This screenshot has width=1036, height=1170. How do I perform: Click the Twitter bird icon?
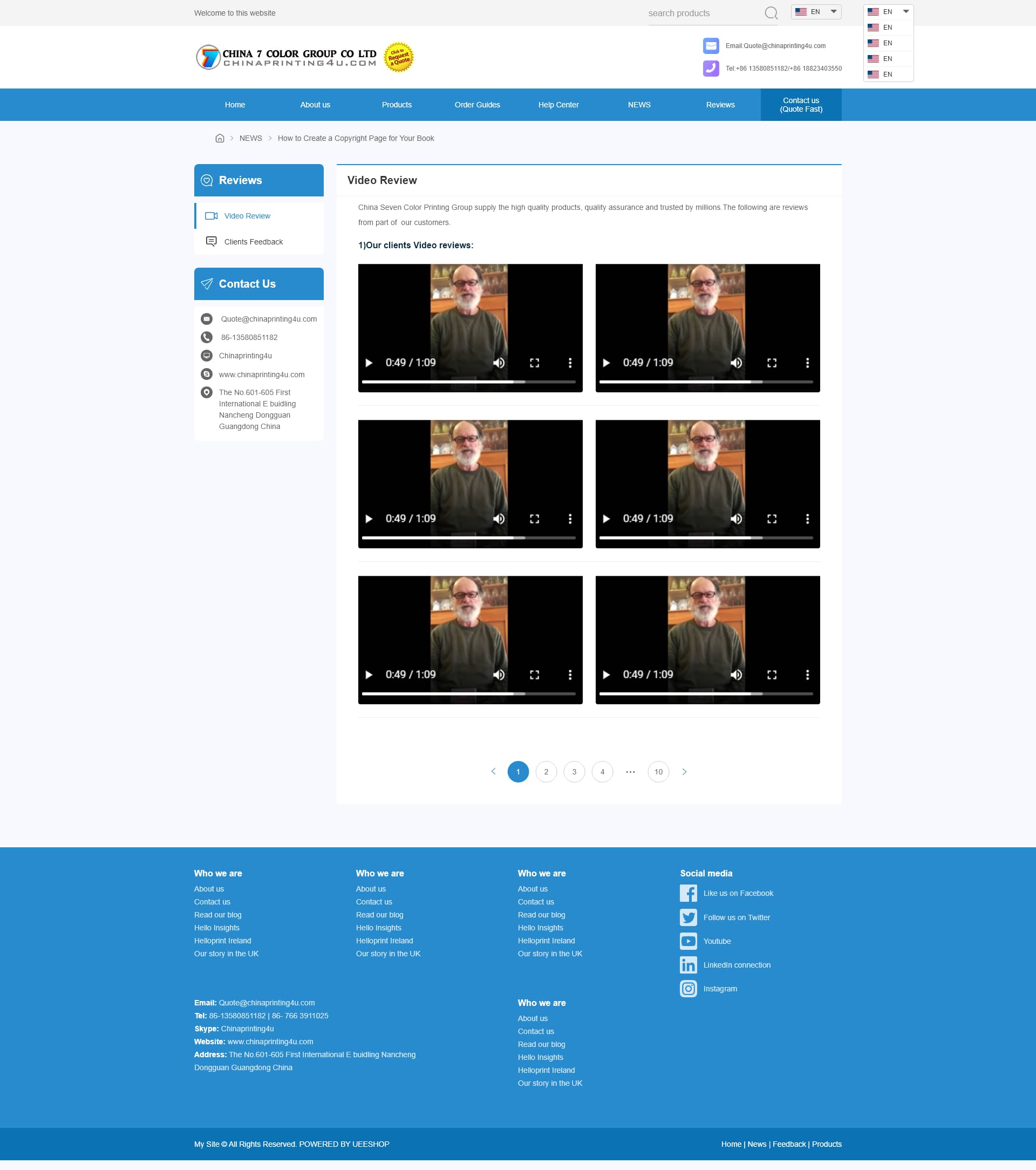point(688,917)
